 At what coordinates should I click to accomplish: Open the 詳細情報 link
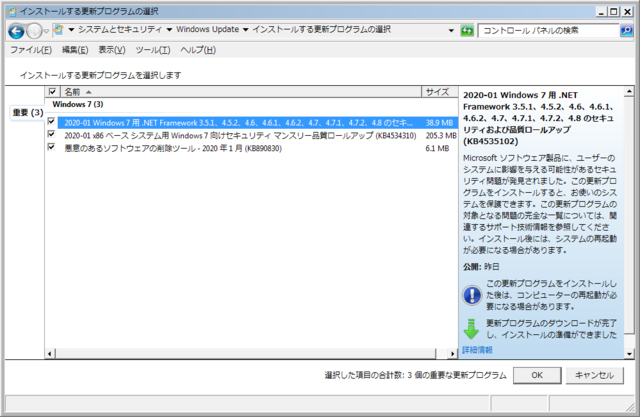(x=477, y=350)
